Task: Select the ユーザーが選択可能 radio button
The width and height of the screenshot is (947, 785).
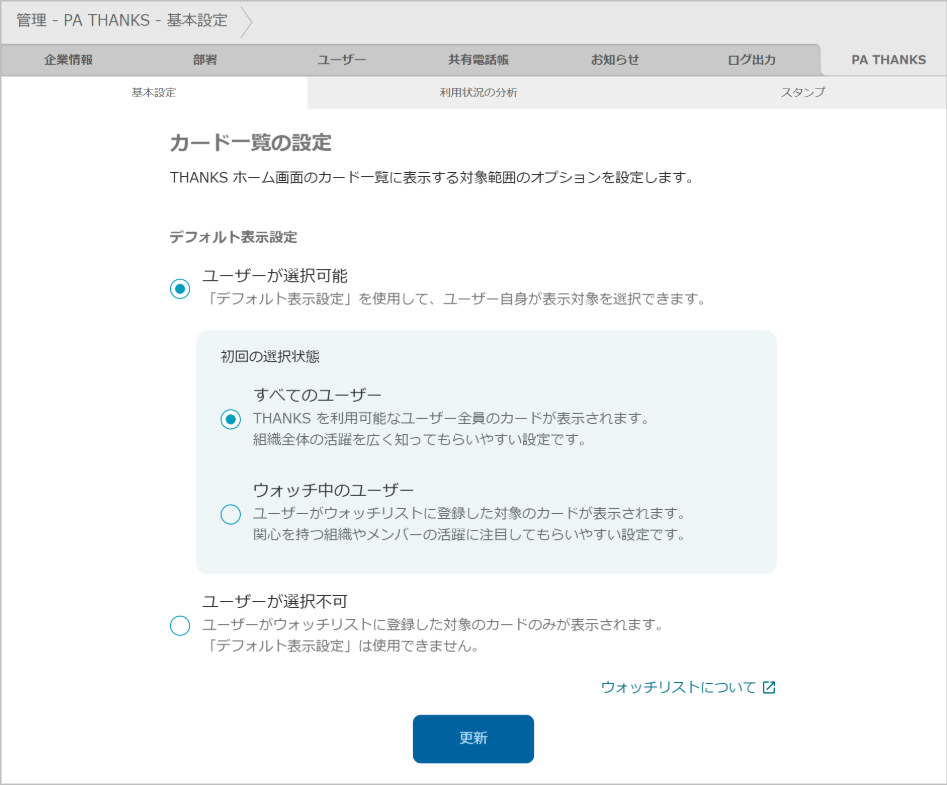Action: 178,289
